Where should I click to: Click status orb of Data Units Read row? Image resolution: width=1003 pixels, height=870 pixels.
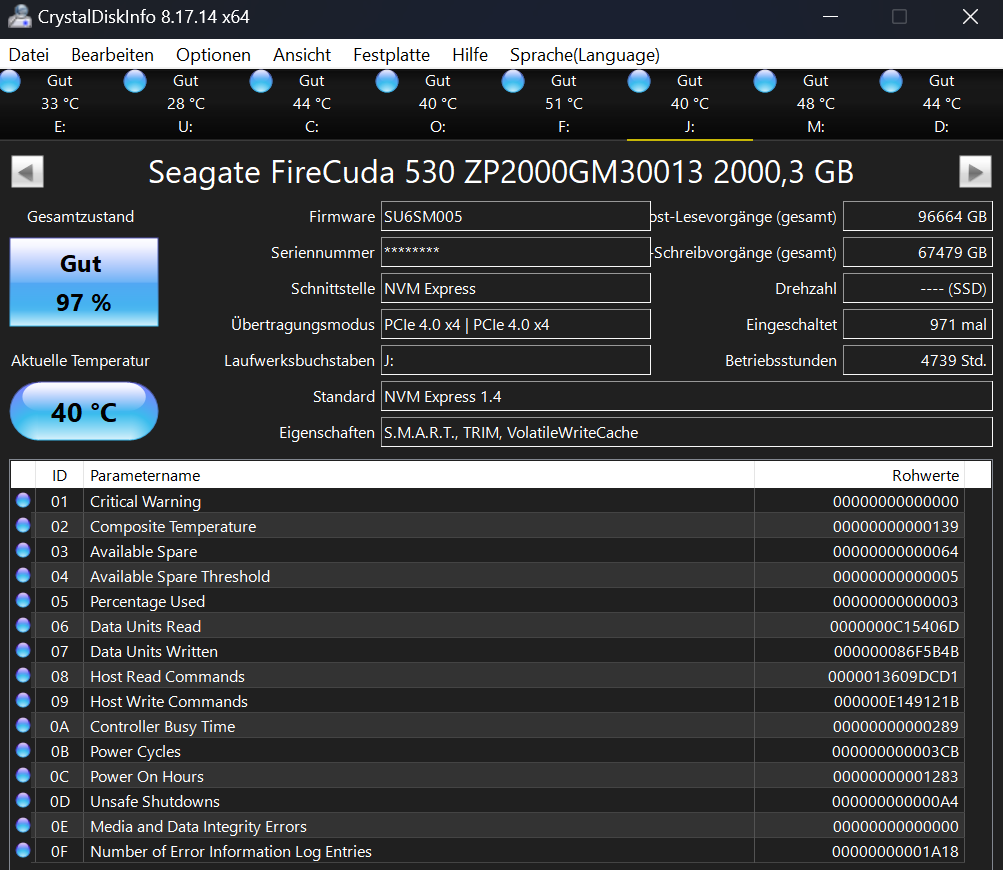[23, 625]
